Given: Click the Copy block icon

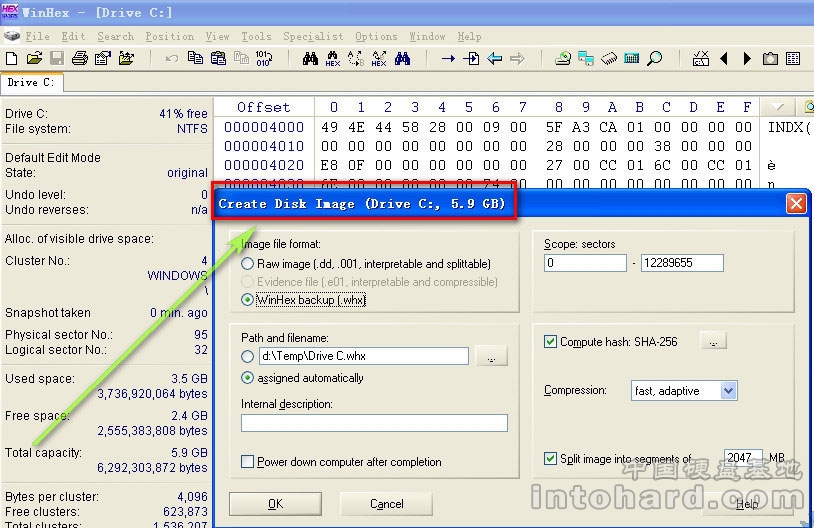Looking at the screenshot, I should tap(195, 58).
